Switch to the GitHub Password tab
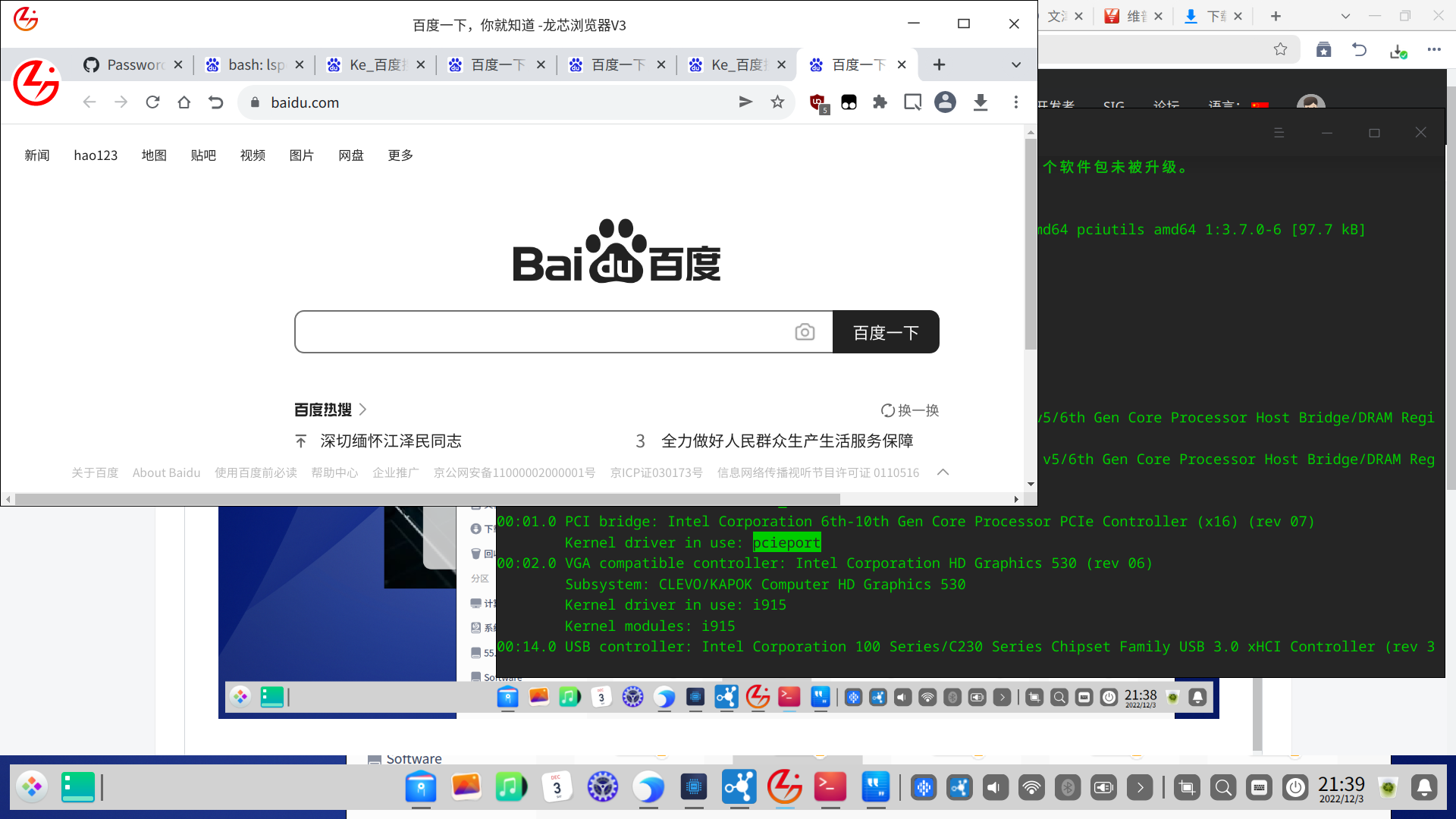Viewport: 1456px width, 819px height. [133, 65]
